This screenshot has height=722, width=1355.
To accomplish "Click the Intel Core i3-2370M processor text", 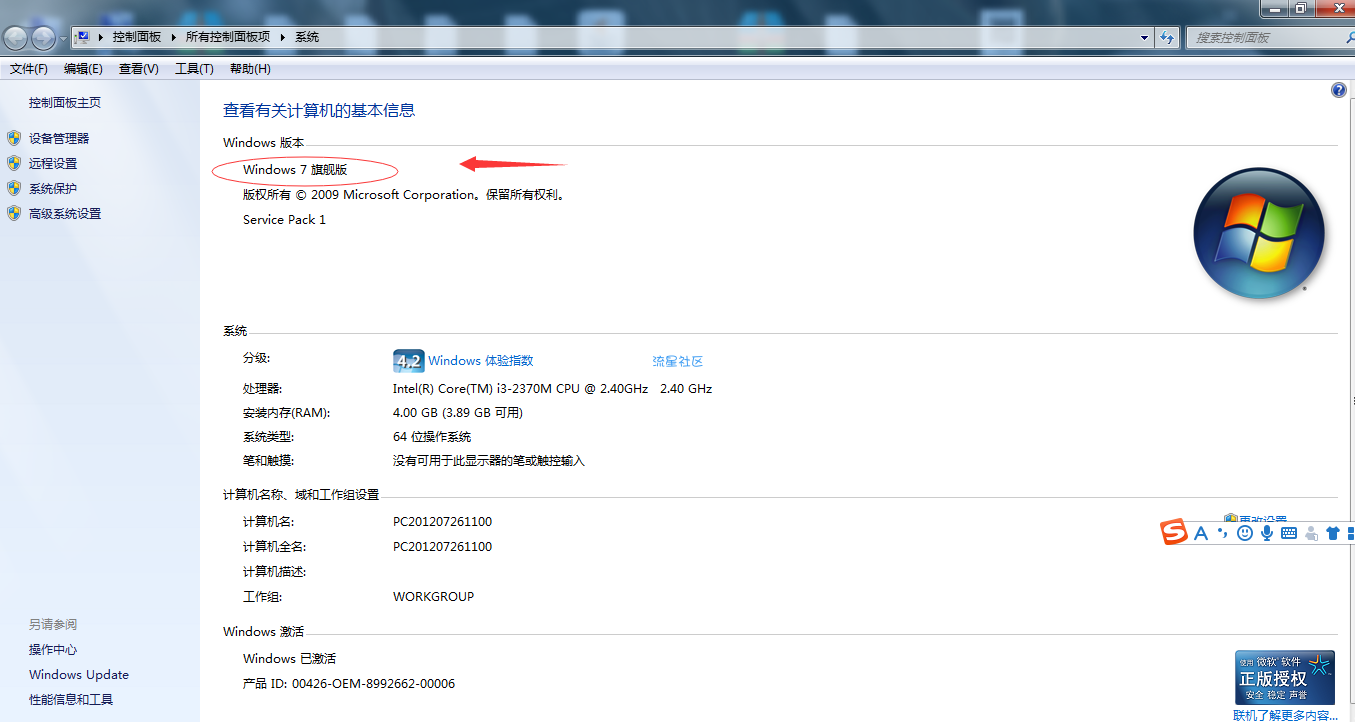I will (552, 389).
